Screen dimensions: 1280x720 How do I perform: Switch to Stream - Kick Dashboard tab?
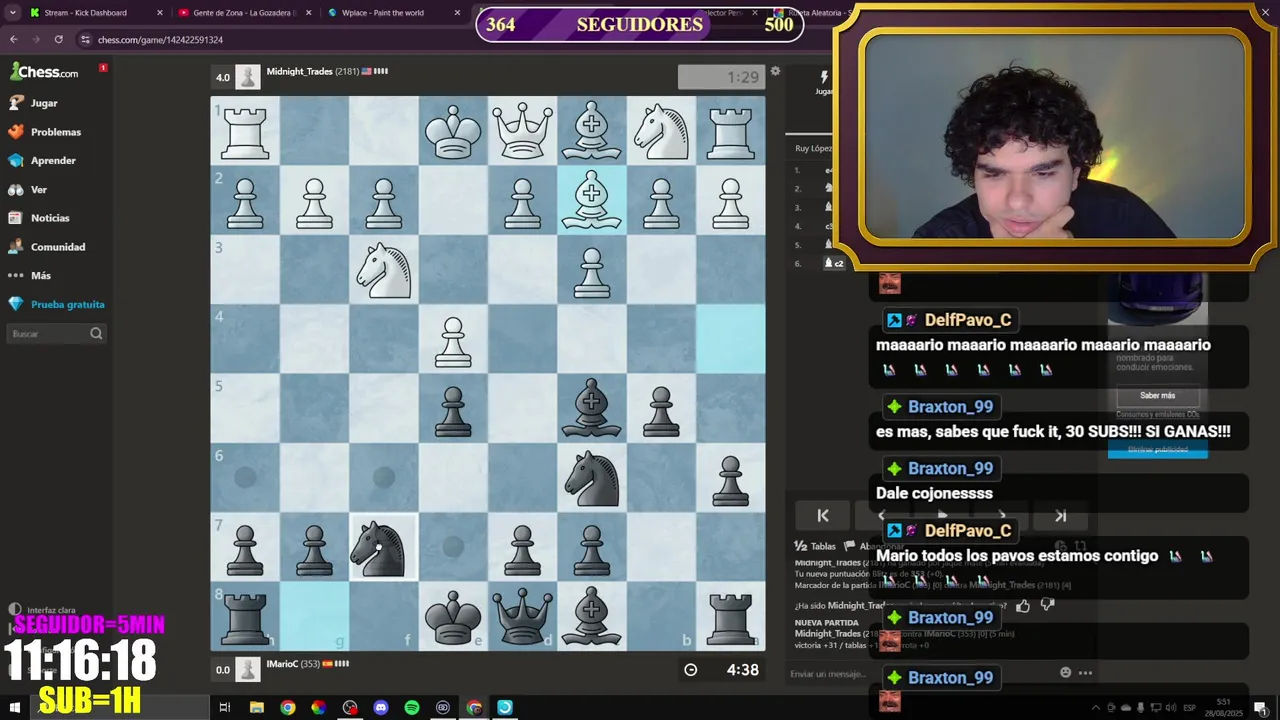point(86,13)
